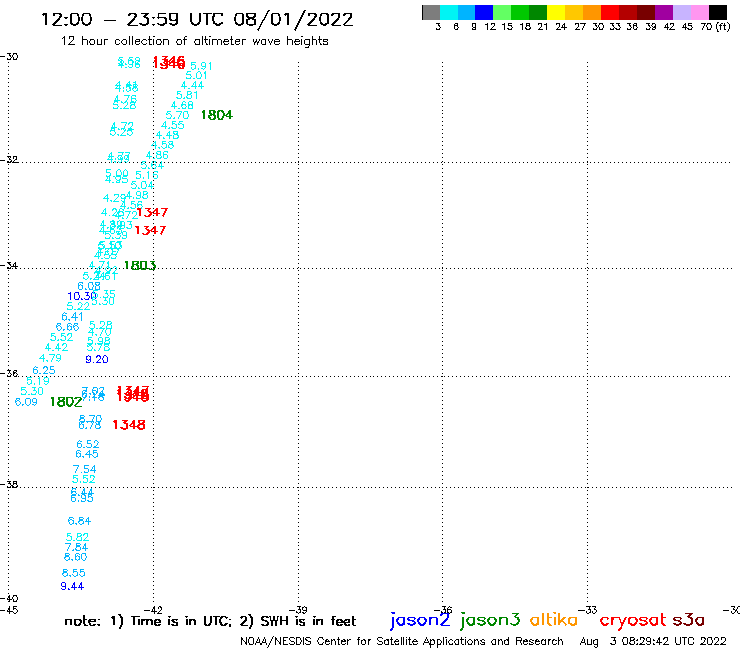Select the green 1802 time label

click(x=66, y=402)
